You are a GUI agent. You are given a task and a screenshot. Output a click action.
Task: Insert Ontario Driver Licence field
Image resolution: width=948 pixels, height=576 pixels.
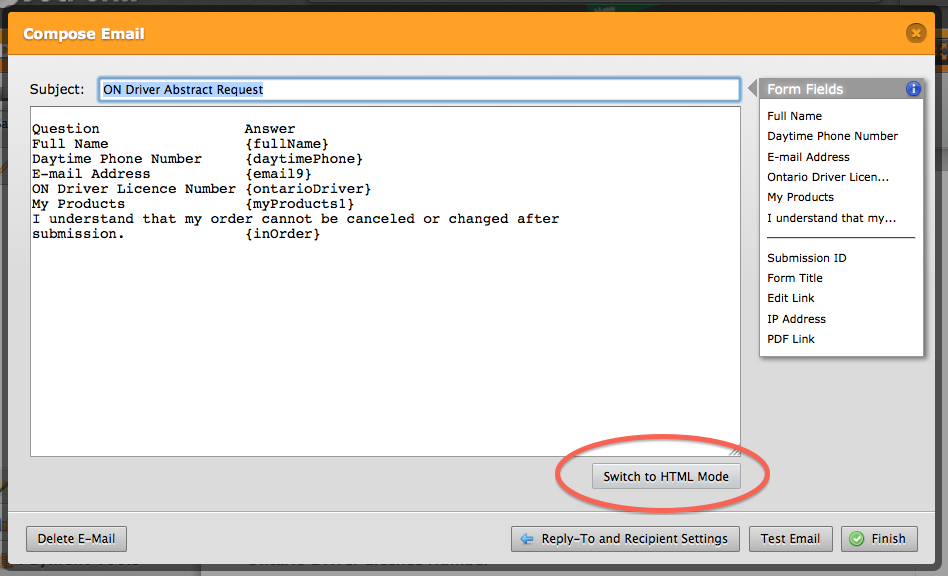pyautogui.click(x=827, y=177)
